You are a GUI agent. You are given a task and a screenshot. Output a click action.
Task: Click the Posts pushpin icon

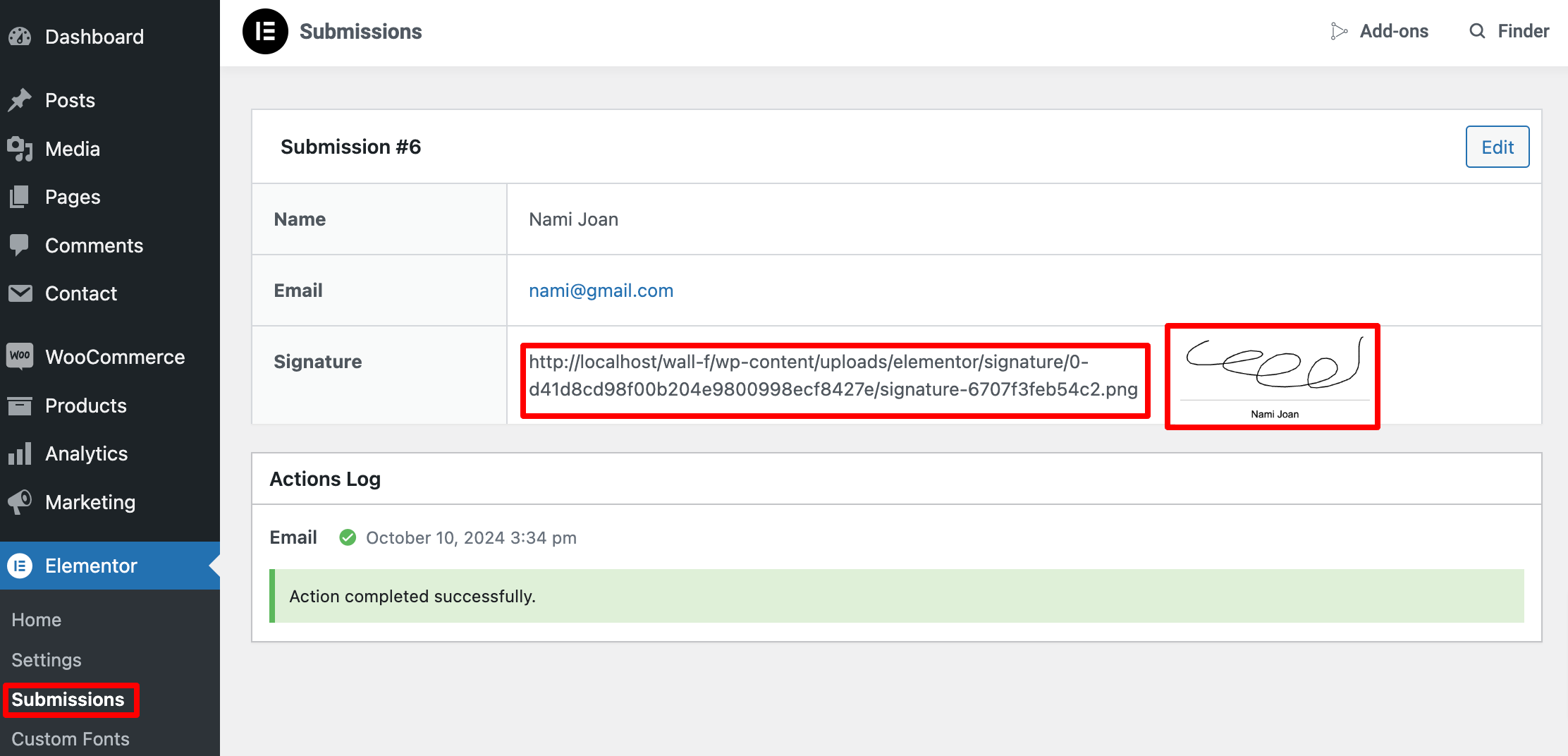click(x=20, y=100)
